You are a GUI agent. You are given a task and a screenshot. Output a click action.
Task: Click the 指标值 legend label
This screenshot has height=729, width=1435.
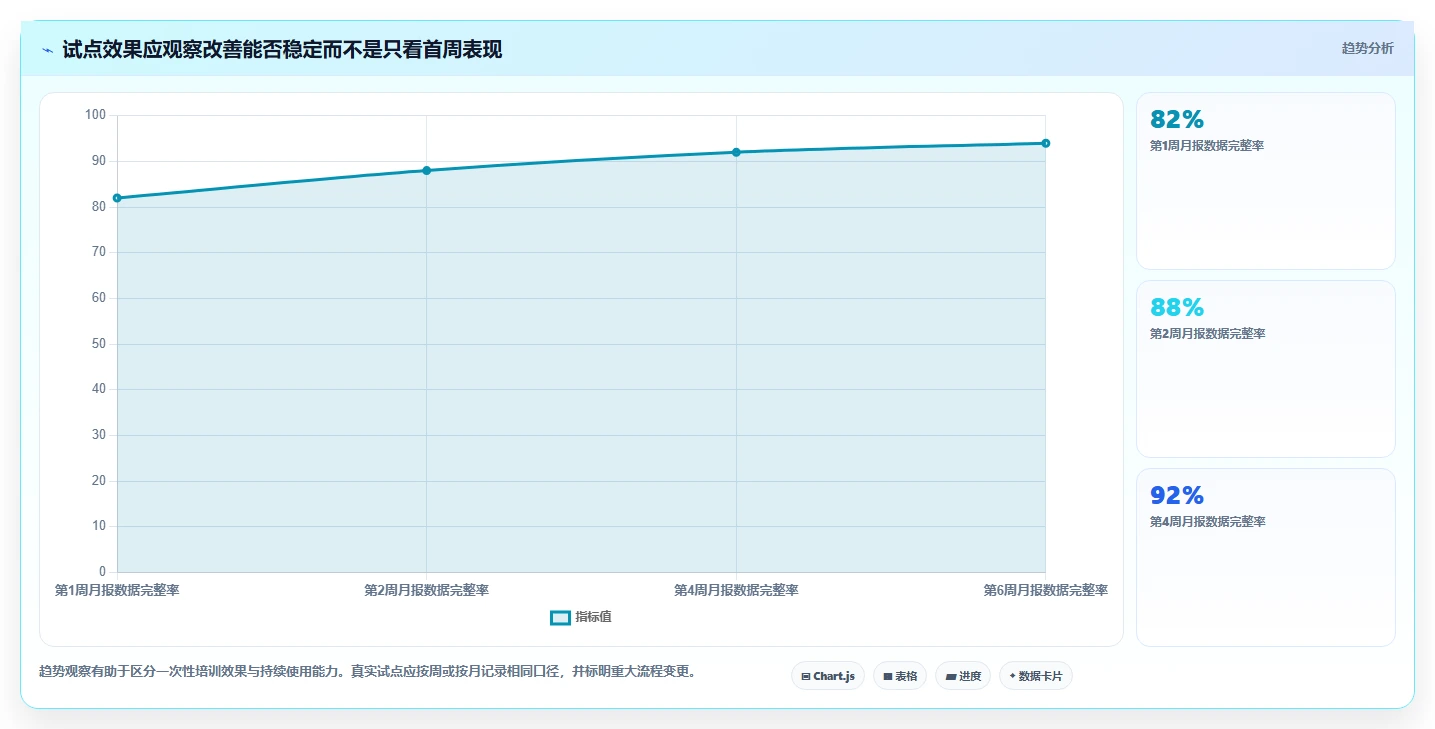593,617
